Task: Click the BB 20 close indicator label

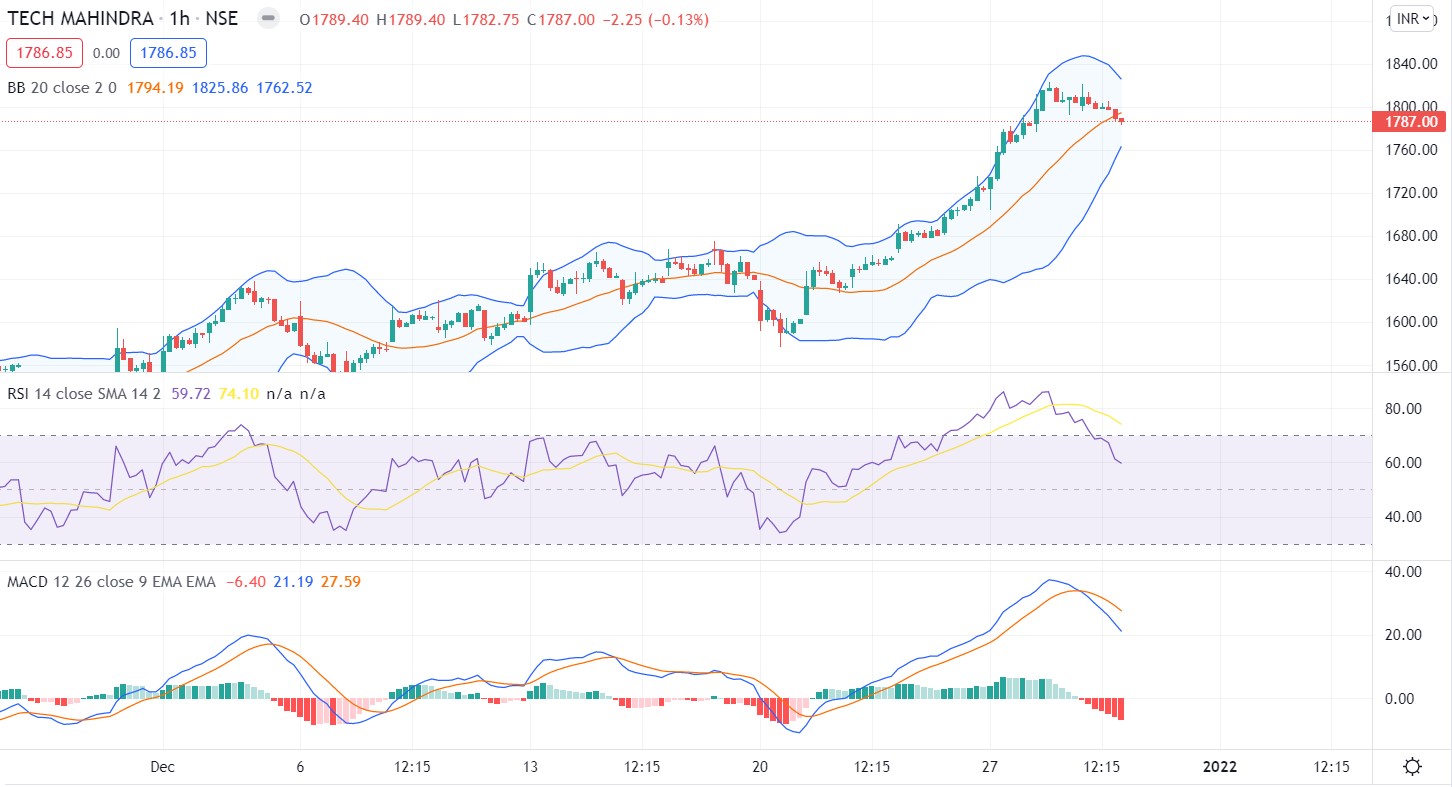Action: 62,88
